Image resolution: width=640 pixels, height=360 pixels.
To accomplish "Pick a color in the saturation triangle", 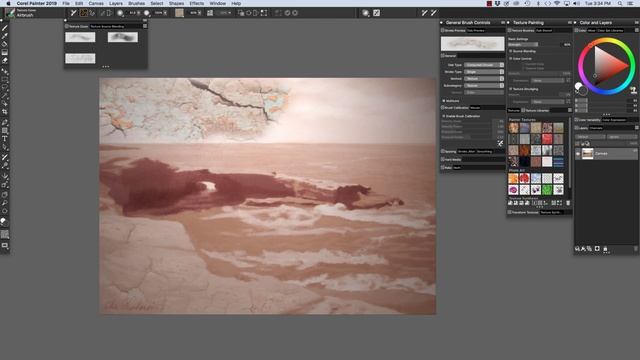I will click(x=607, y=65).
